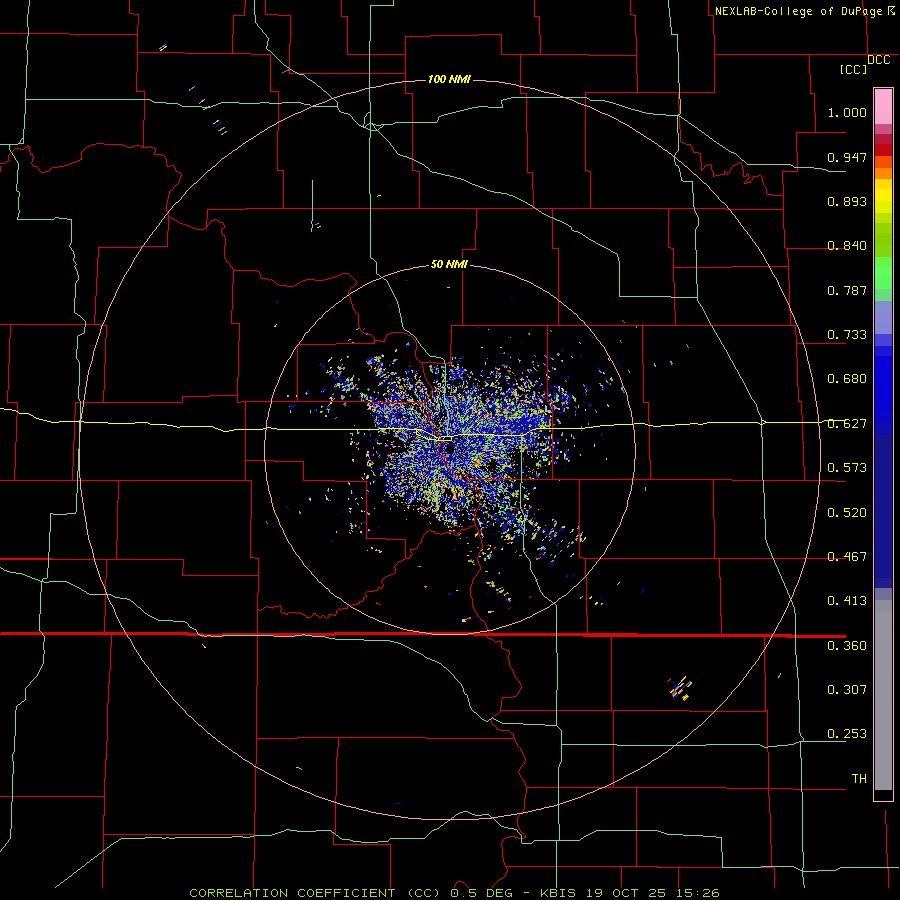Click the 15:26 timestamp in footer
Image resolution: width=900 pixels, height=900 pixels.
pyautogui.click(x=696, y=893)
